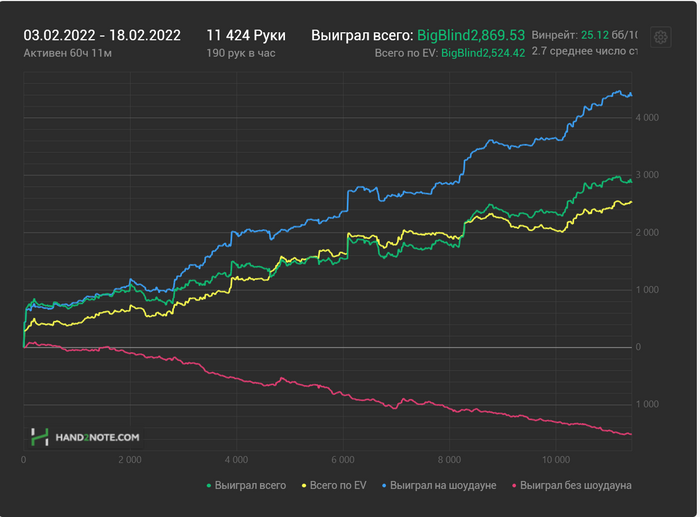
Task: Toggle the blue 'Выиграл на шоудауне' legend dot
Action: click(384, 486)
